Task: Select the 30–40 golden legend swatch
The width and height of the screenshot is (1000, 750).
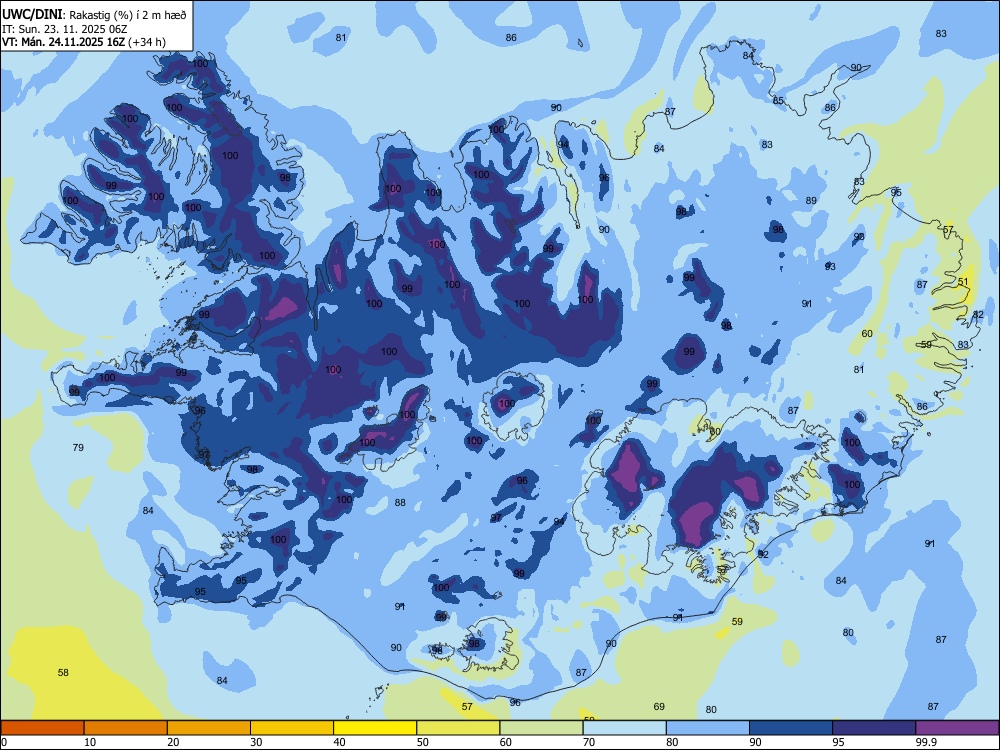Action: pos(292,728)
